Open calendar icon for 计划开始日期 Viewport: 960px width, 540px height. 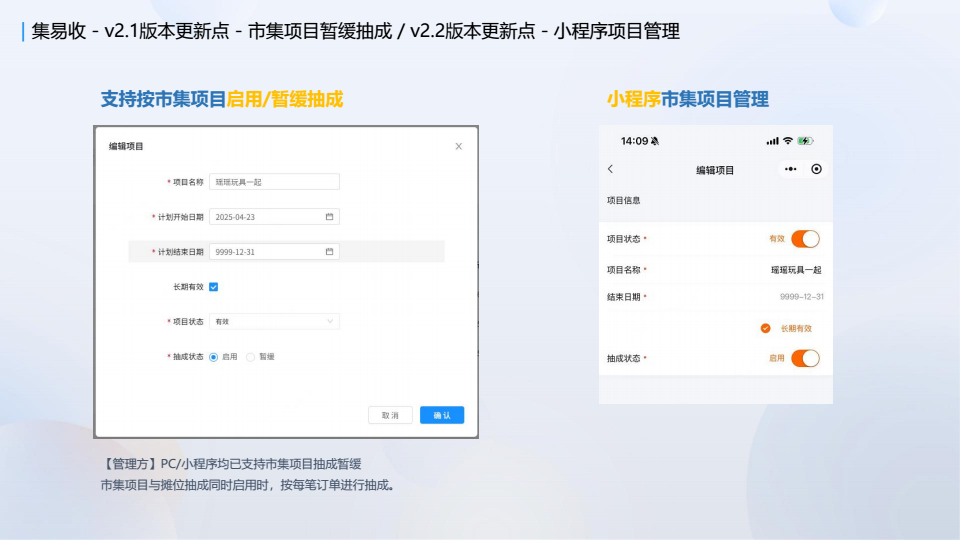329,217
